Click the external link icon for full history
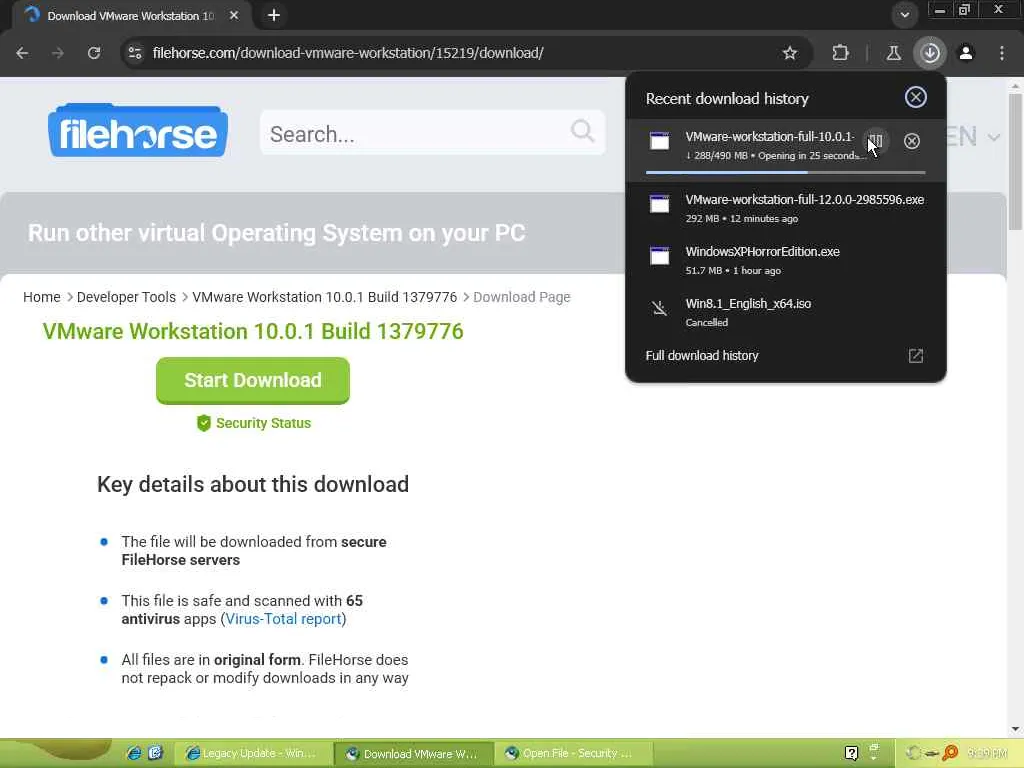1024x768 pixels. pyautogui.click(x=916, y=355)
